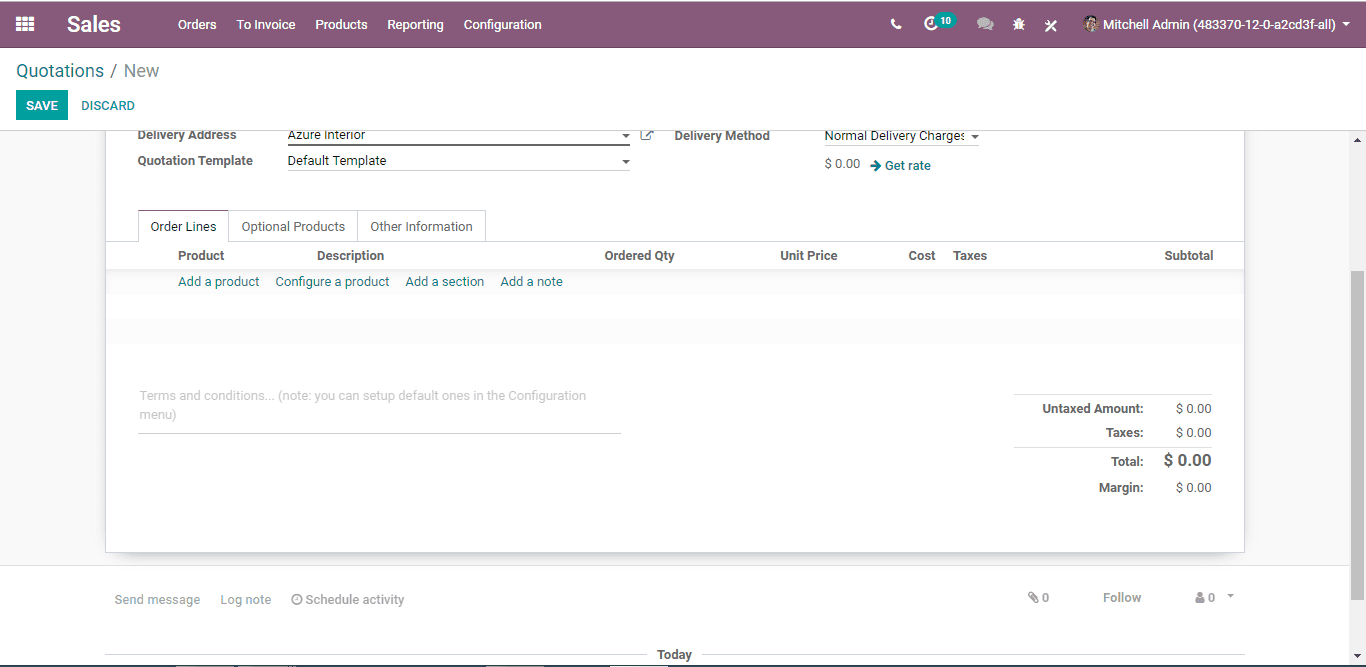Open the Delivery Address dropdown

tap(459, 135)
